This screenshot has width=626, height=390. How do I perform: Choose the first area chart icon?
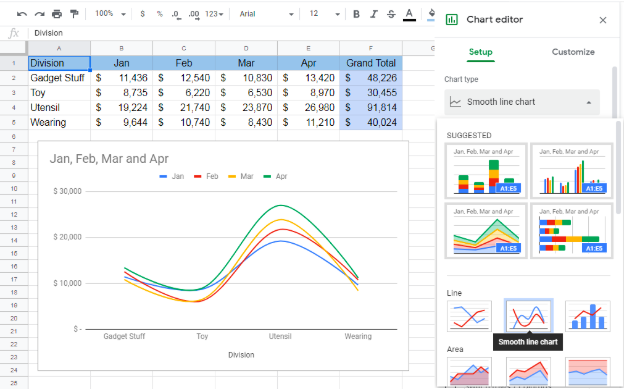(x=470, y=372)
